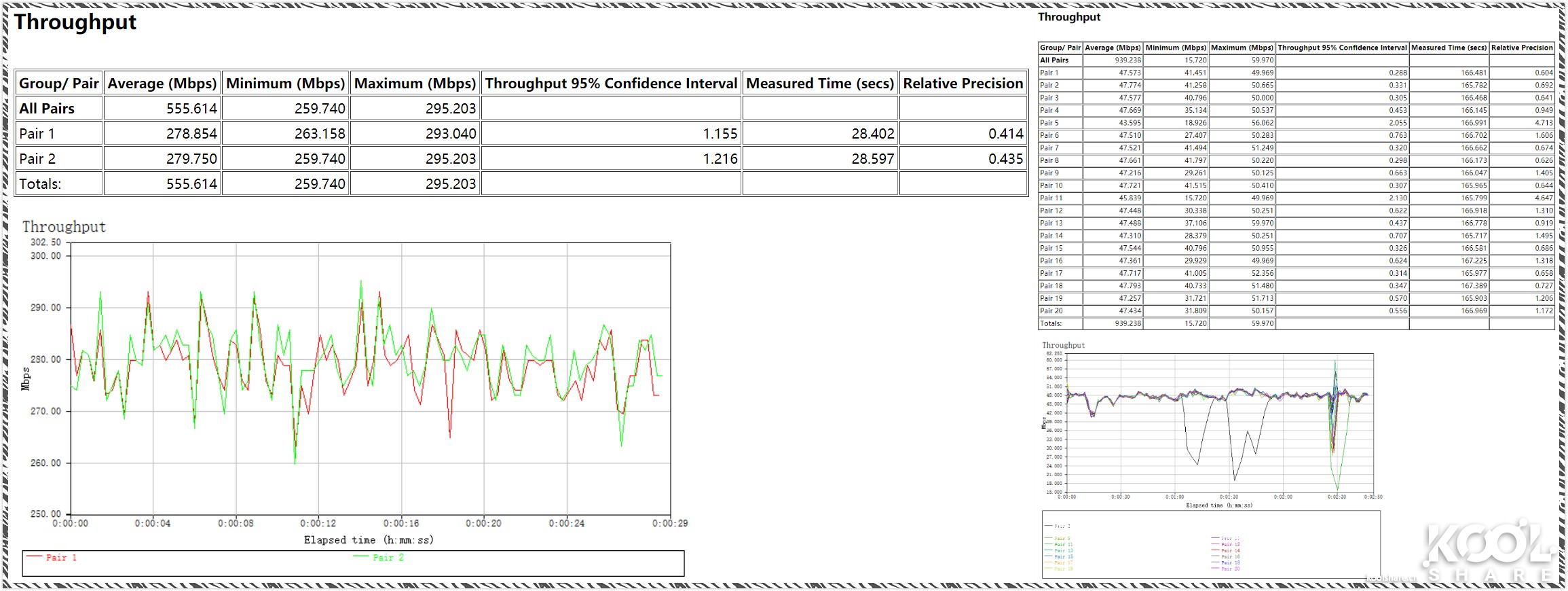This screenshot has width=1568, height=591.
Task: Click the green Pair 2 legend entry
Action: [x=379, y=558]
